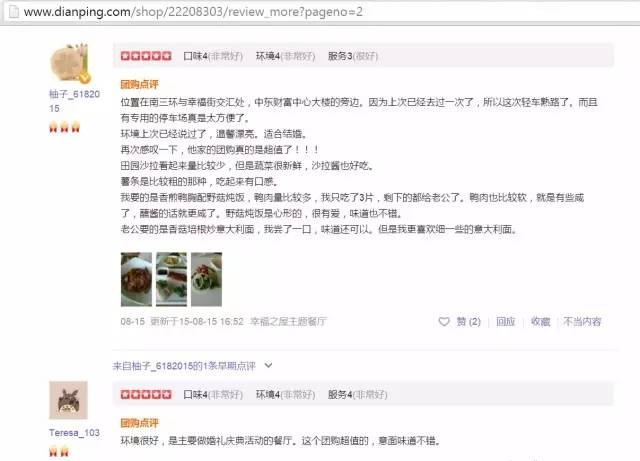Click the page icon in address bar
Image resolution: width=640 pixels, height=461 pixels.
coord(13,11)
